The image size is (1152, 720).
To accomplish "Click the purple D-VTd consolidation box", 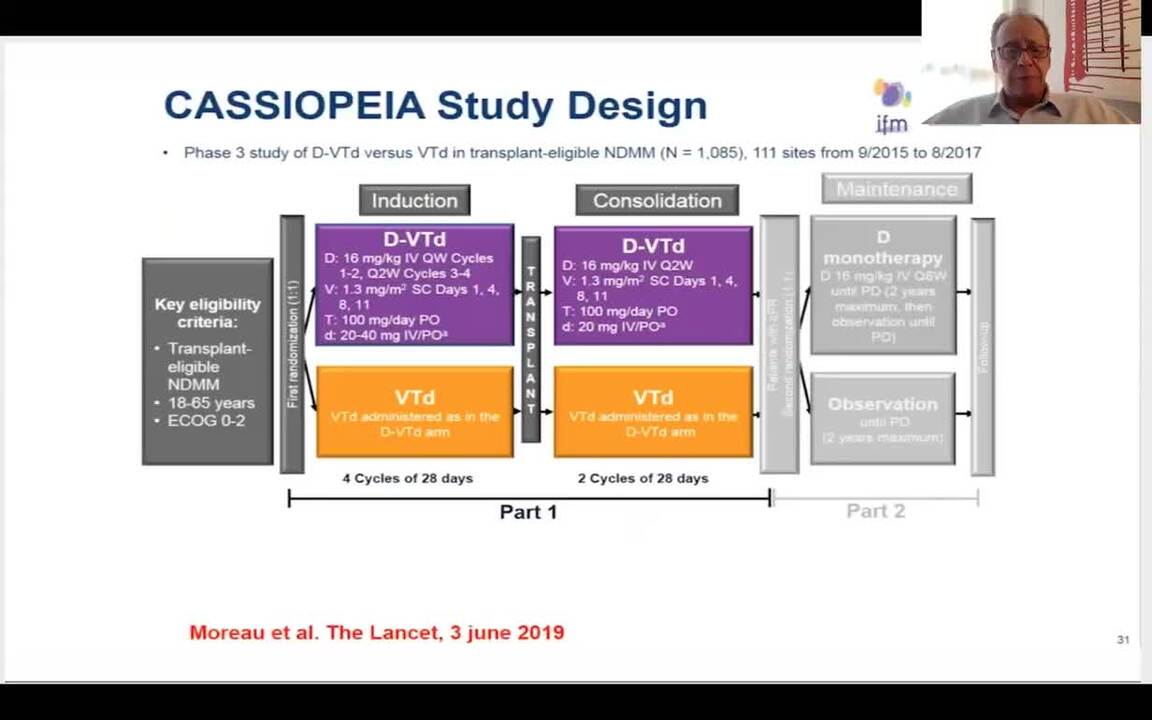I will (x=653, y=286).
